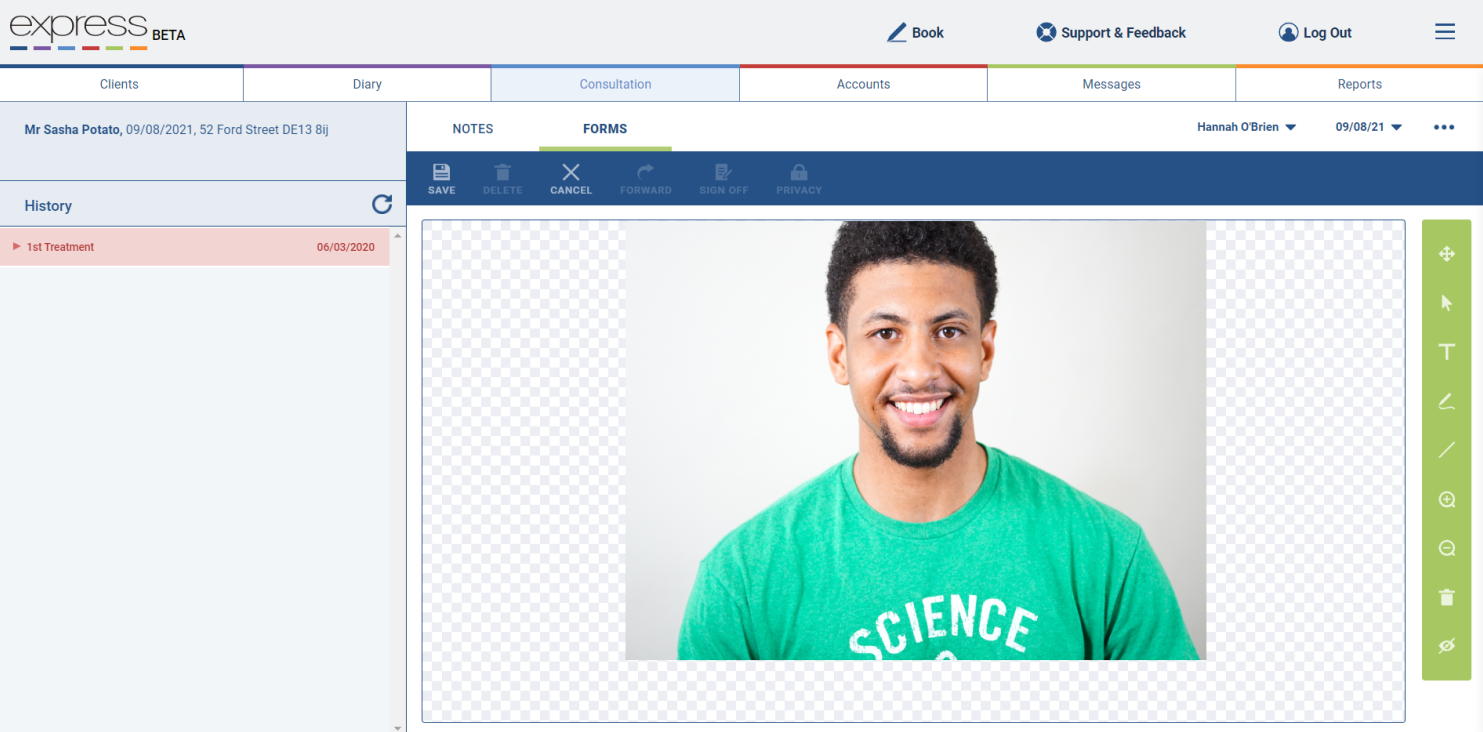The height and width of the screenshot is (732, 1483).
Task: Choose the pointer selection tool
Action: click(x=1446, y=303)
